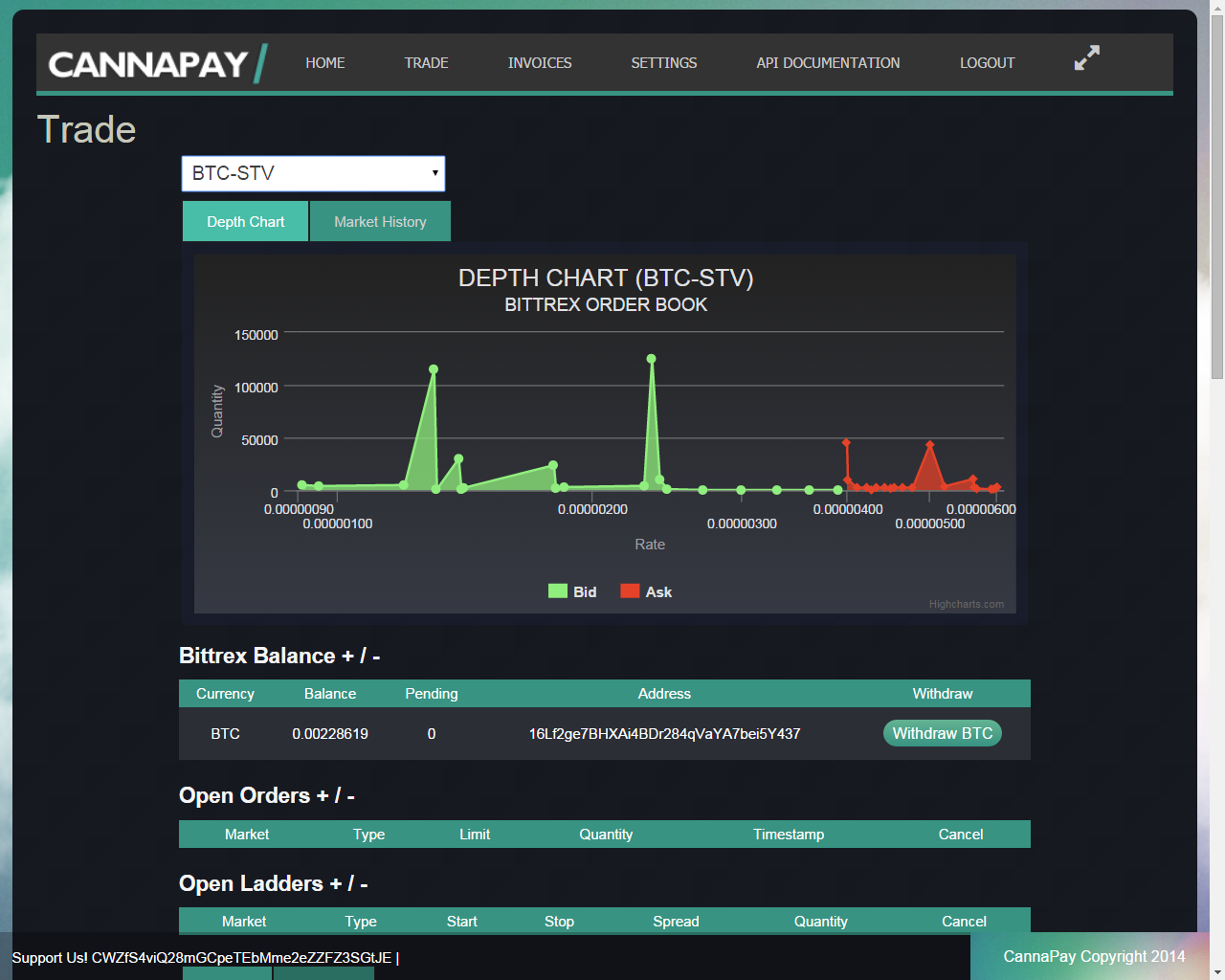The image size is (1225, 980).
Task: Click the red ask point near 0.00000500
Action: point(929,445)
